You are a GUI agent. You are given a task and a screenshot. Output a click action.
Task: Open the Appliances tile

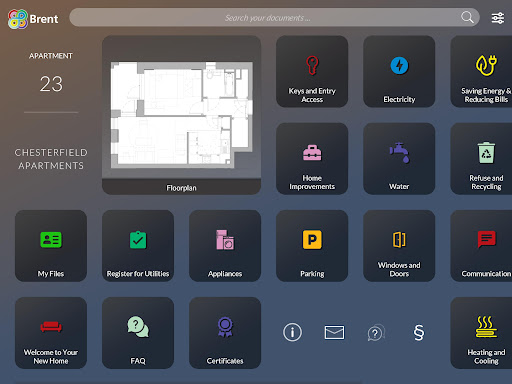click(x=225, y=246)
